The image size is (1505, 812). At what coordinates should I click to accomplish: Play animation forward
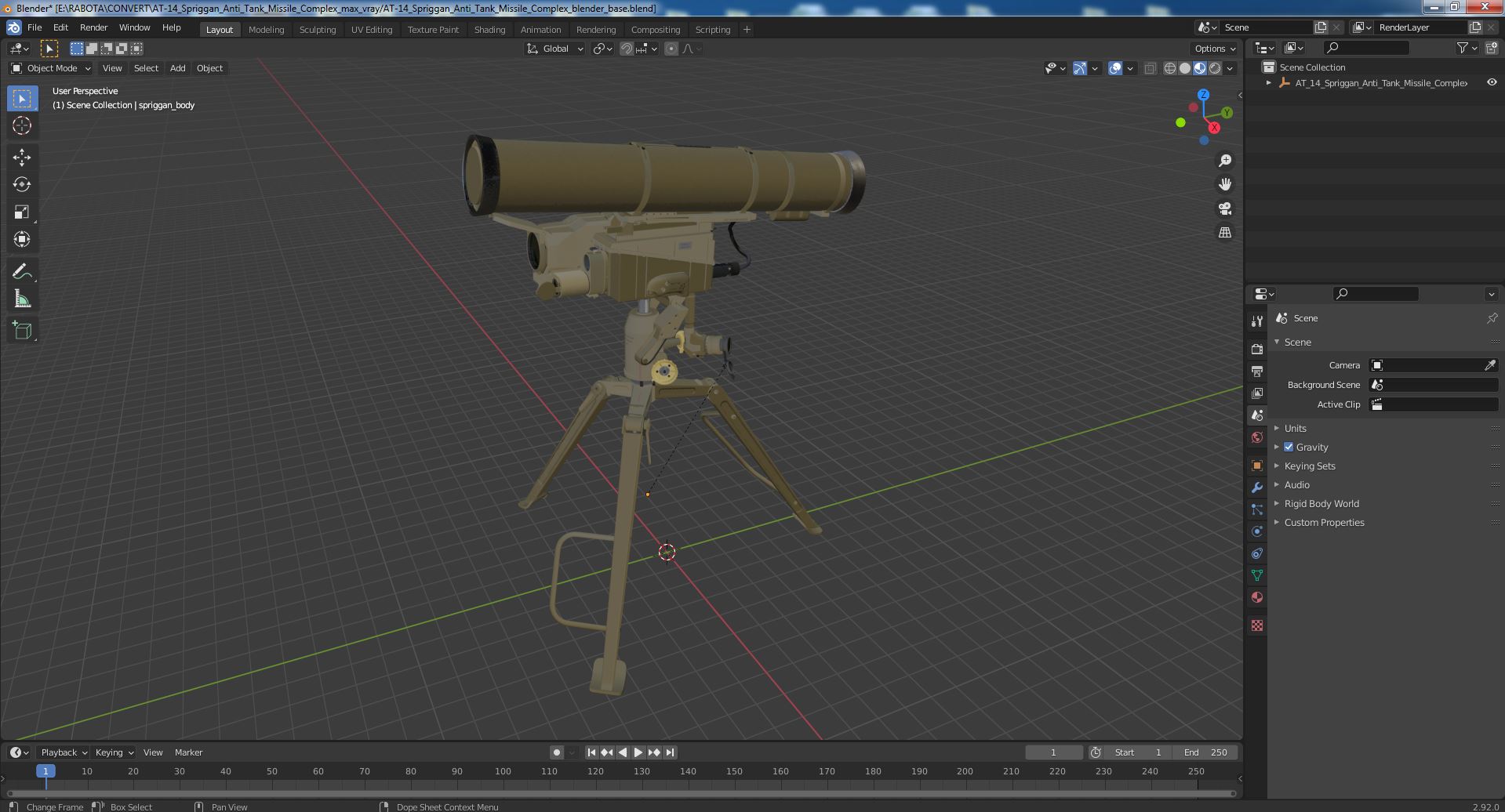click(638, 752)
